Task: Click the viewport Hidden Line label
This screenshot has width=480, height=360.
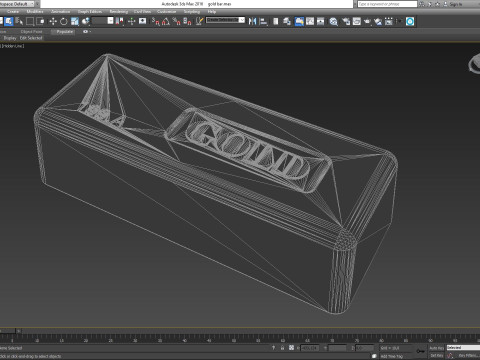Action: [x=14, y=46]
